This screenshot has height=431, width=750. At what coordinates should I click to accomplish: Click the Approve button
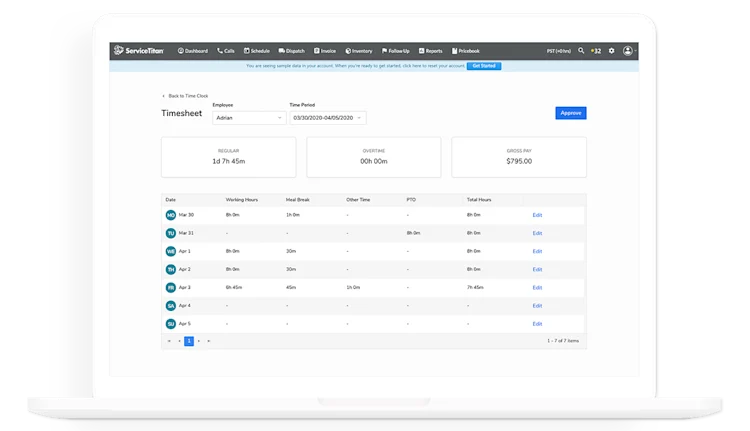click(571, 113)
